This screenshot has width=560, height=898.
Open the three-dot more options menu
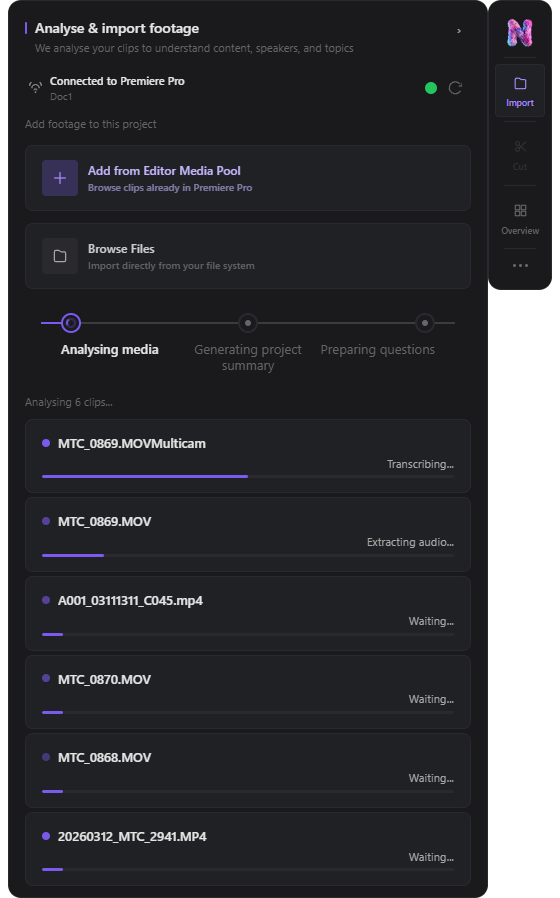[520, 266]
